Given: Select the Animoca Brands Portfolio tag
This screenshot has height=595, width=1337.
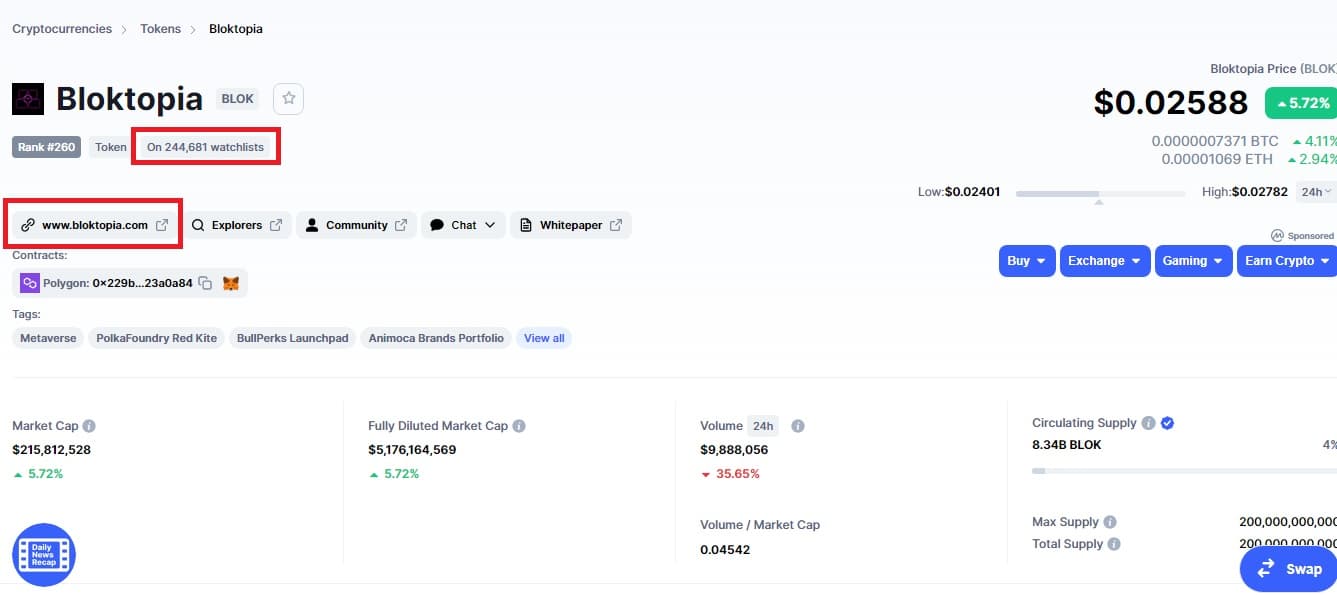Looking at the screenshot, I should pos(436,338).
